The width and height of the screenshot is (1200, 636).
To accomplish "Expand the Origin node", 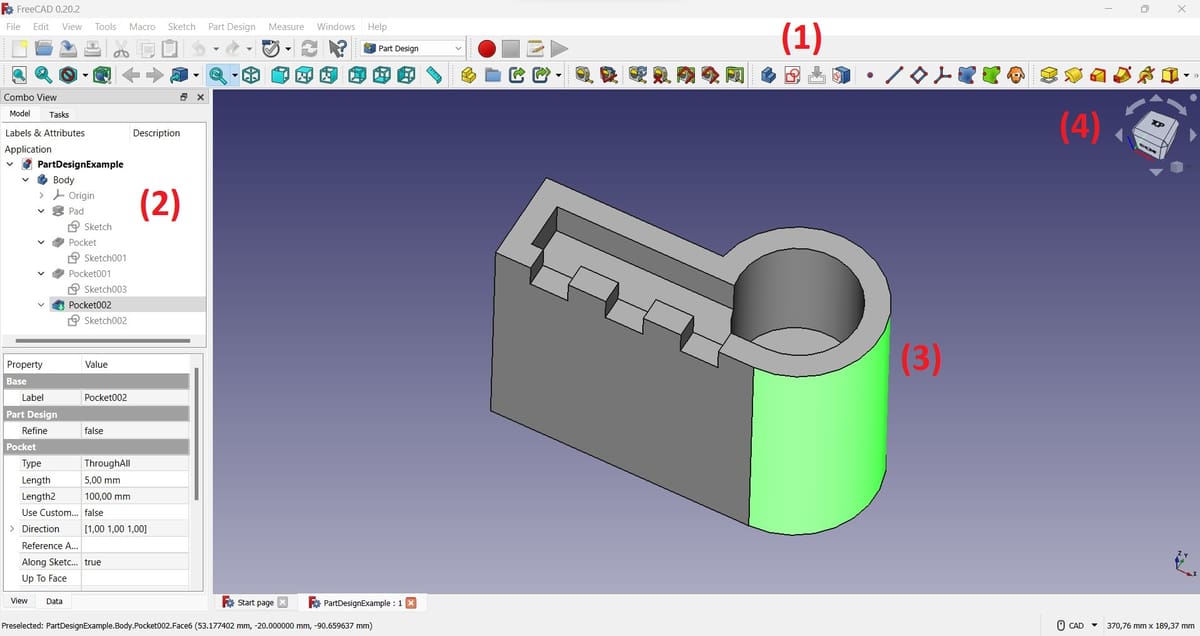I will [41, 196].
